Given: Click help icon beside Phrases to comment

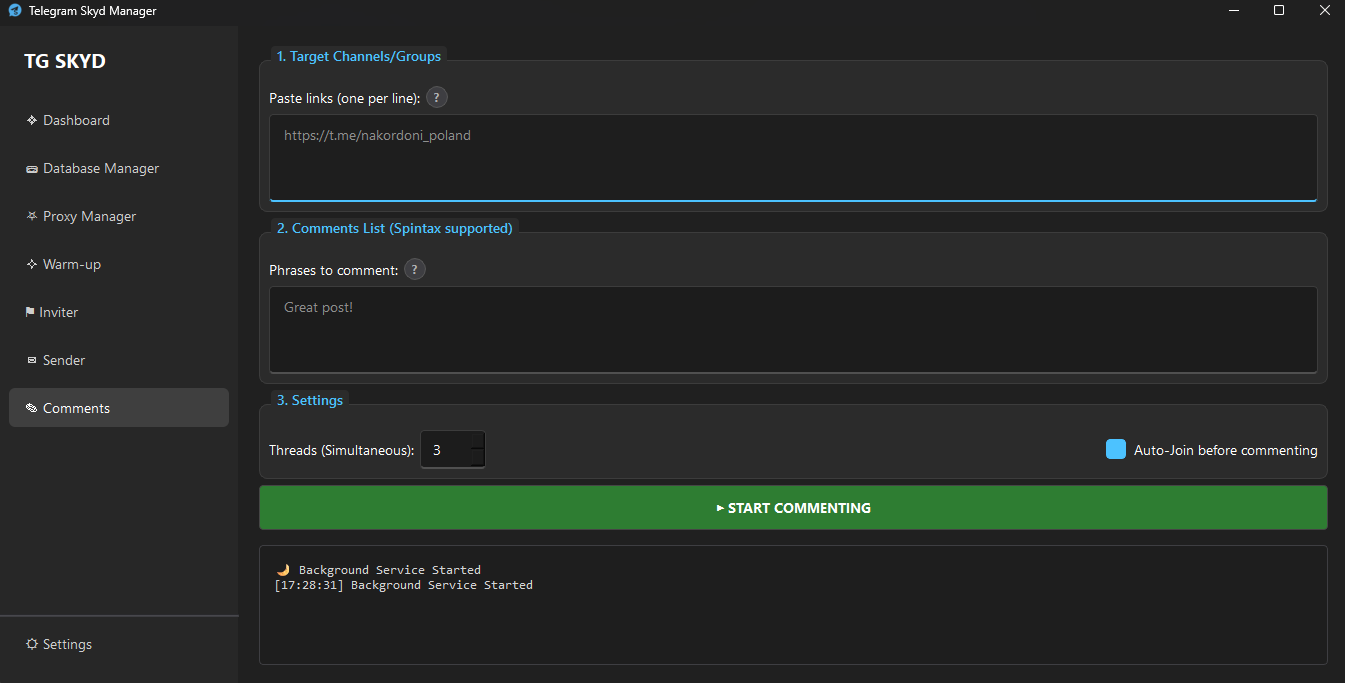Looking at the screenshot, I should click(x=414, y=270).
